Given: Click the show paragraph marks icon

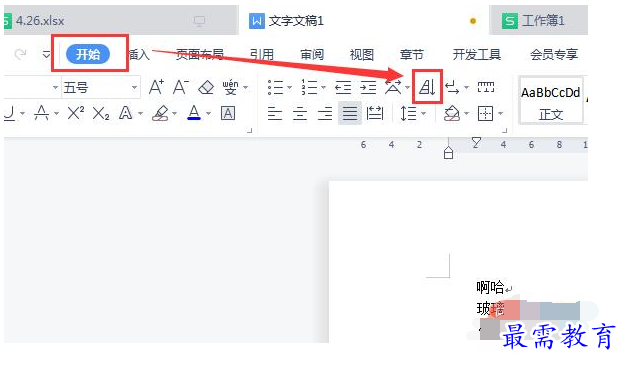Looking at the screenshot, I should tap(452, 87).
